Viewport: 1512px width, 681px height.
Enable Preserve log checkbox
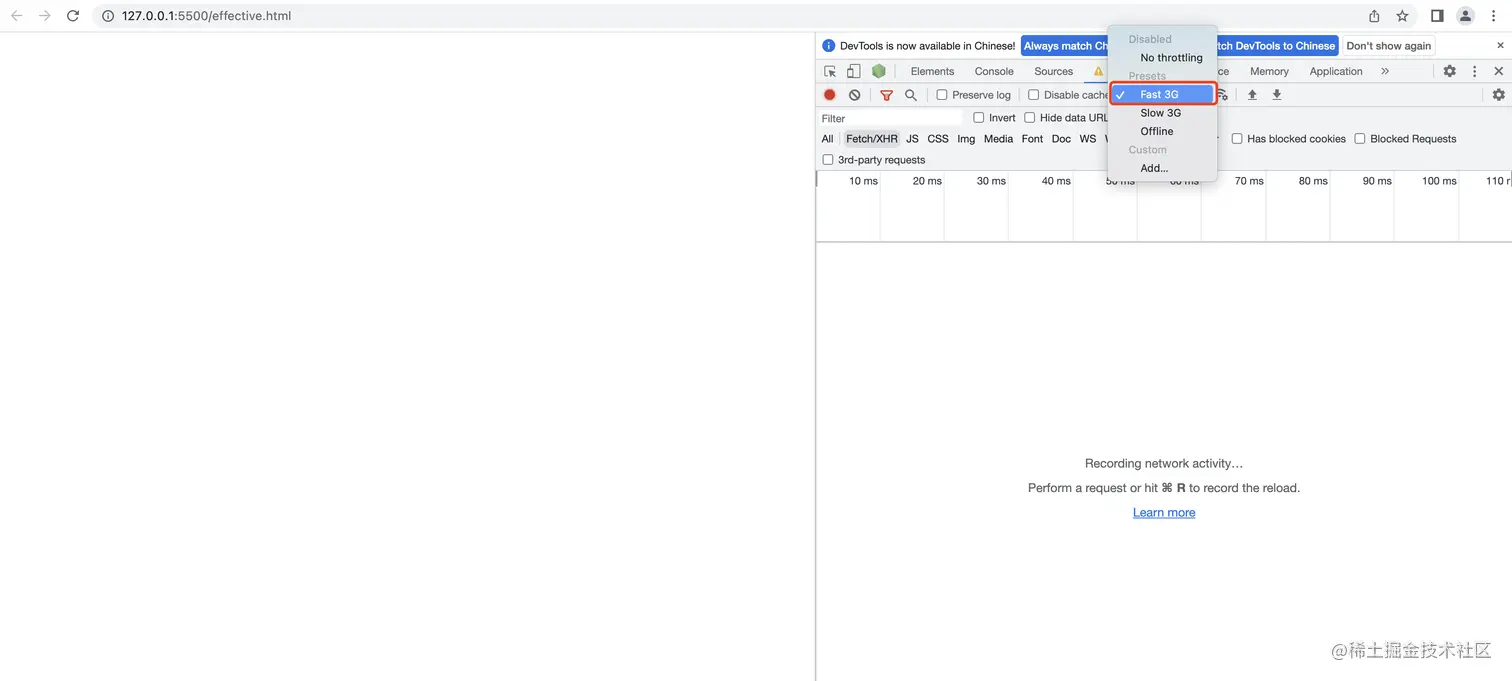[942, 95]
